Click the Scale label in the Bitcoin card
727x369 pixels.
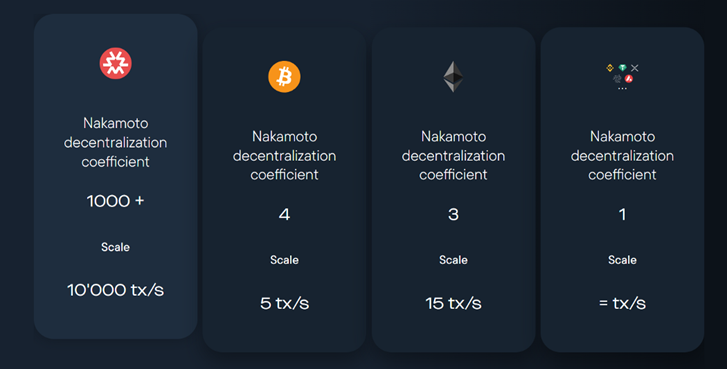[x=284, y=260]
